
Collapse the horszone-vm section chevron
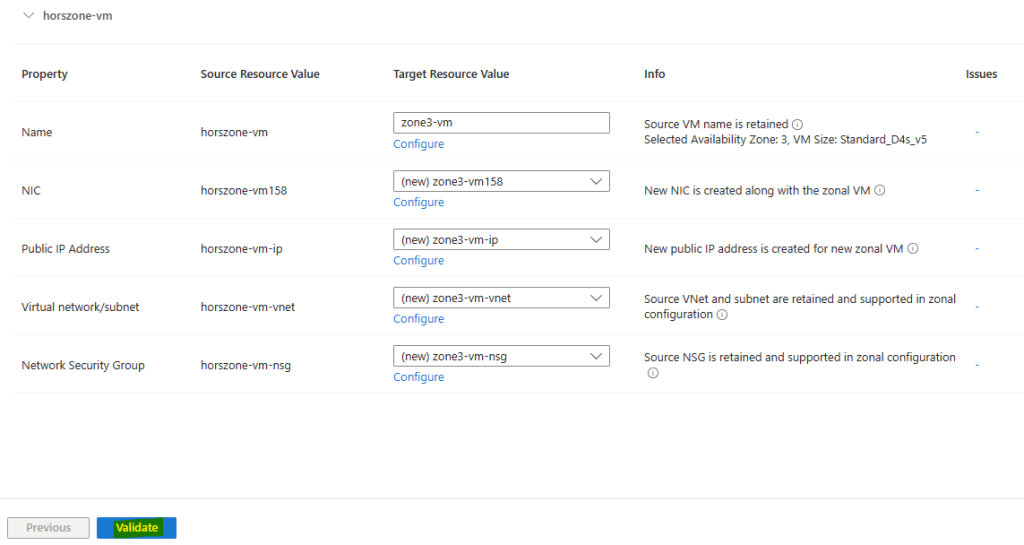click(x=28, y=16)
